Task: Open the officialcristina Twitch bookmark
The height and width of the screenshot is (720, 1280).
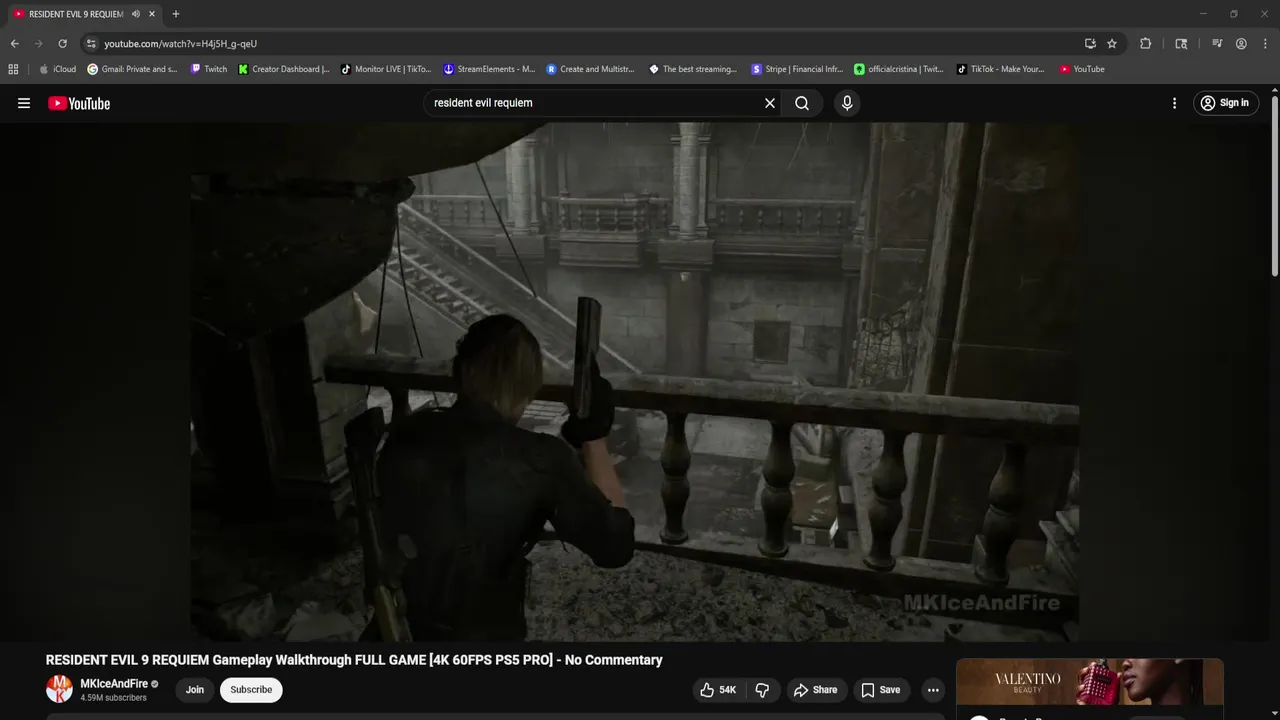Action: coord(899,69)
